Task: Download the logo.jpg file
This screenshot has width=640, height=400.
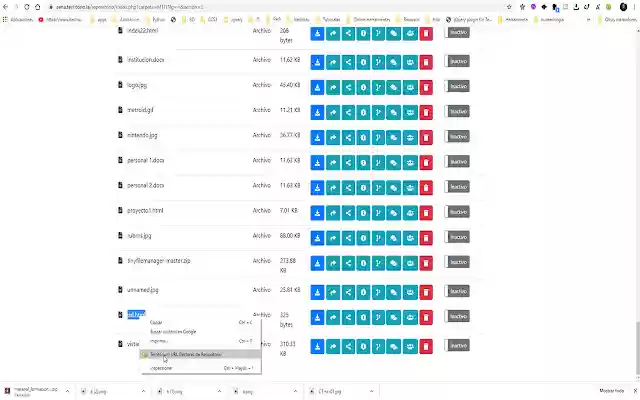Action: coord(317,87)
